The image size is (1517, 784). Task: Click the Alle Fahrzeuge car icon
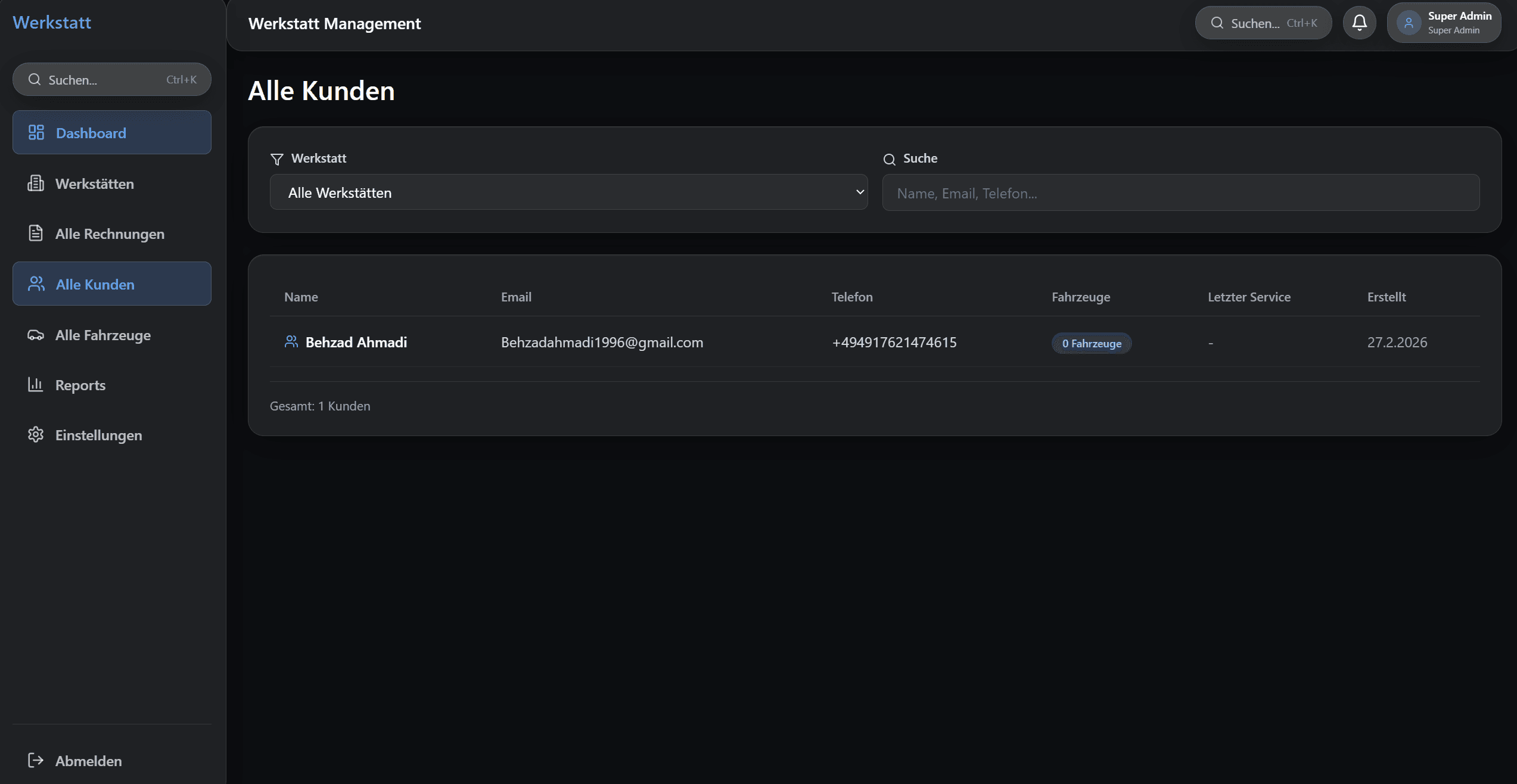click(36, 335)
